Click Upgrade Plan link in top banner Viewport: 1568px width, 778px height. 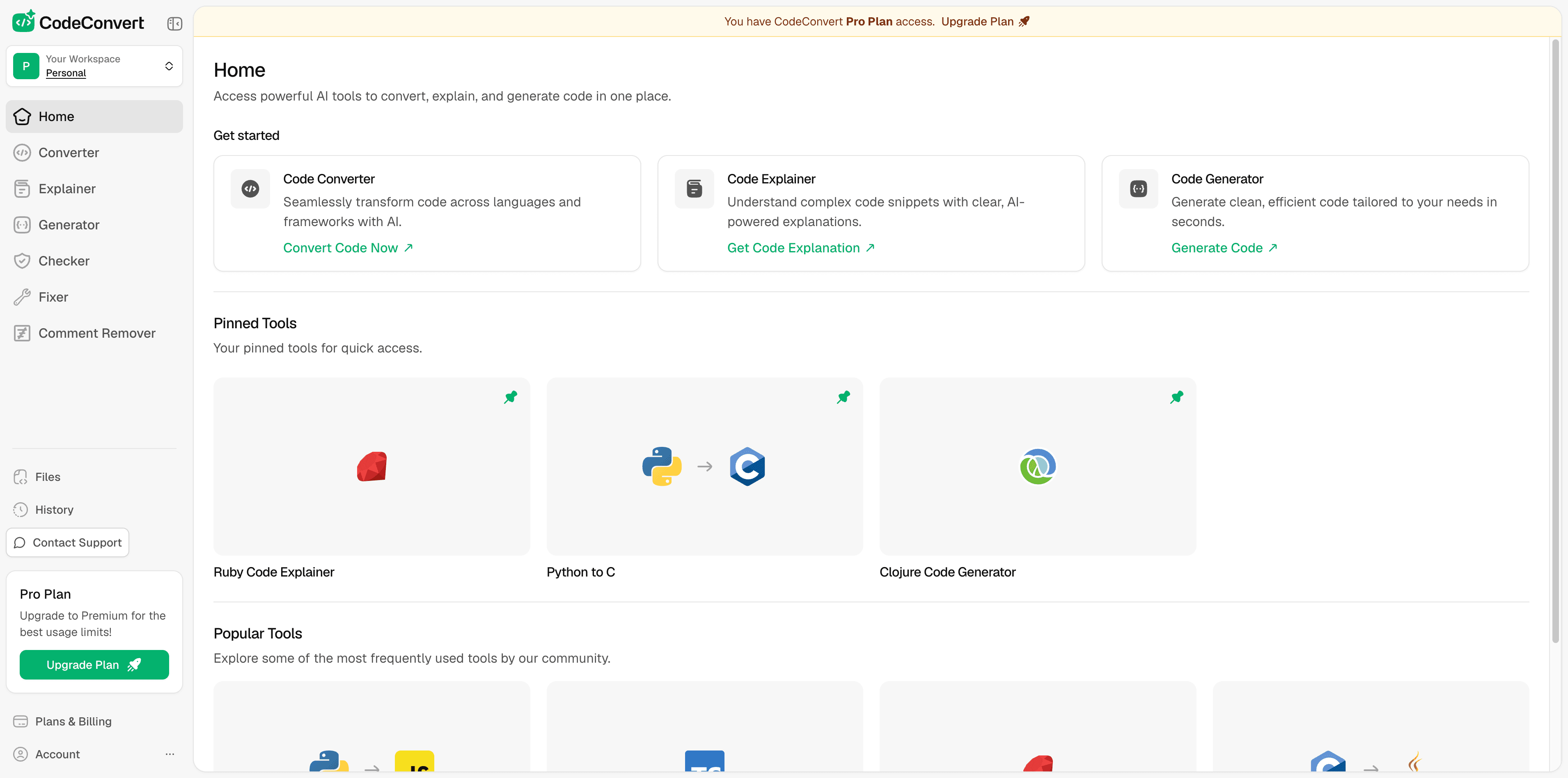click(977, 21)
